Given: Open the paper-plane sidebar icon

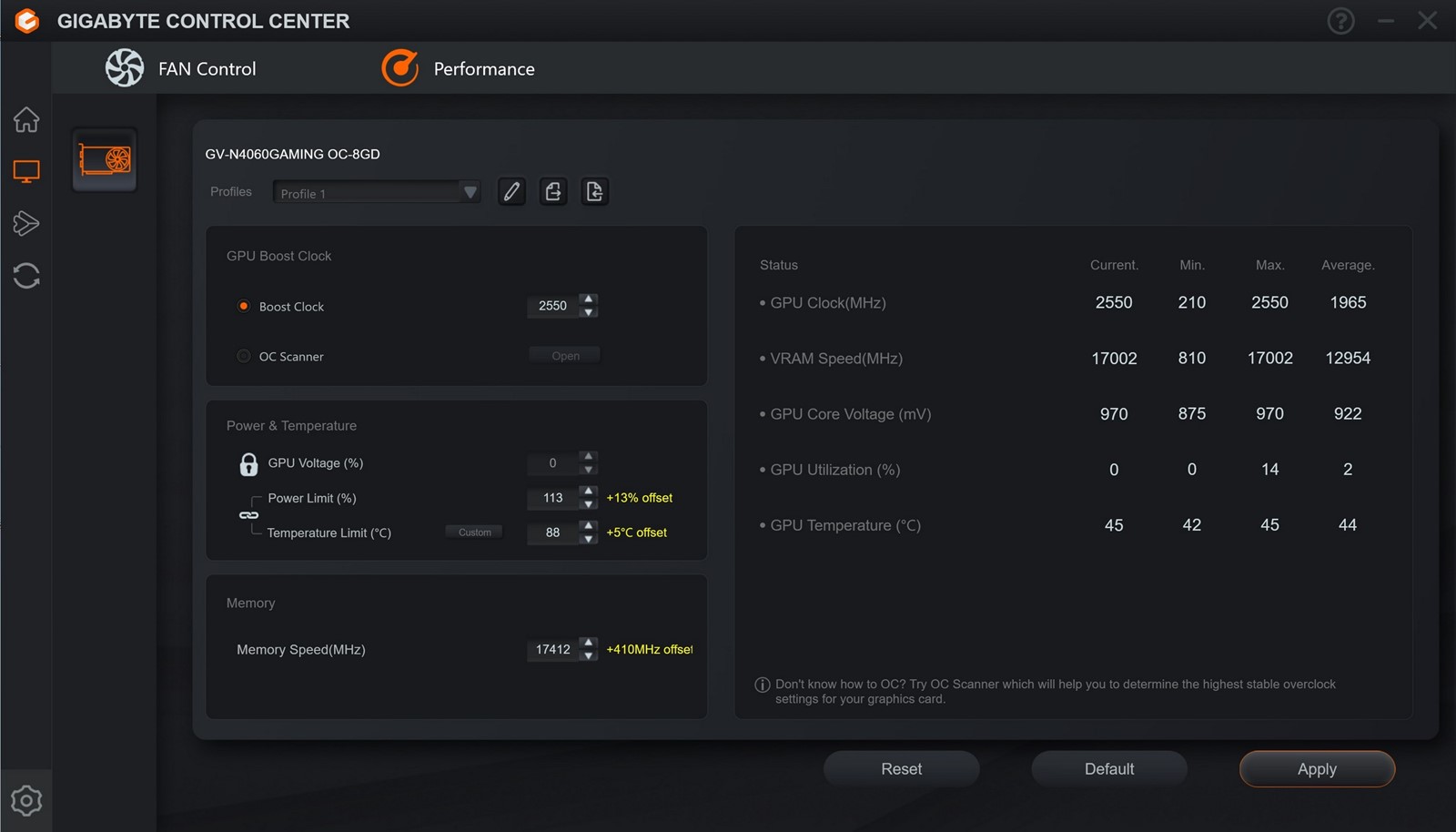Looking at the screenshot, I should [25, 223].
